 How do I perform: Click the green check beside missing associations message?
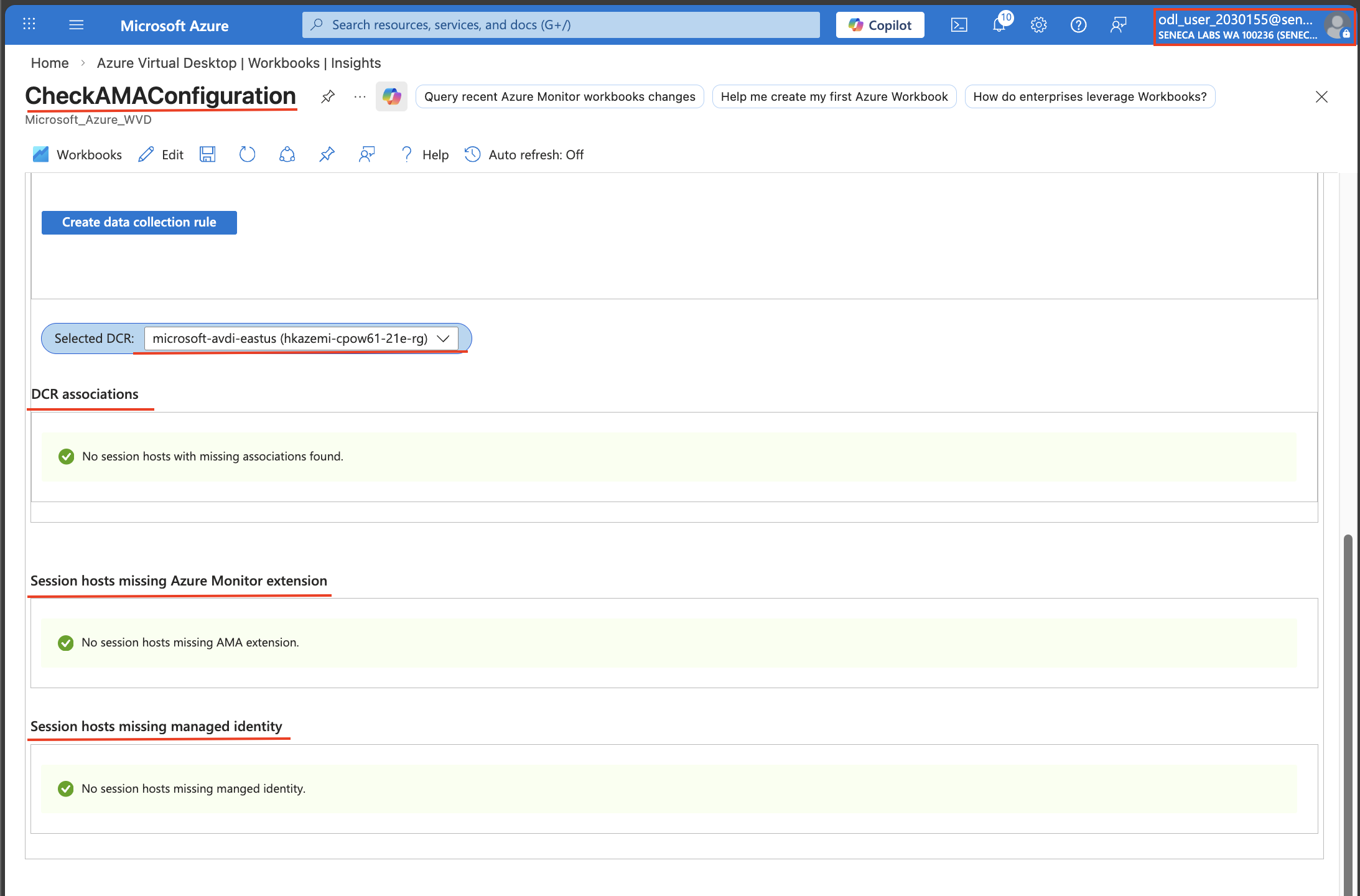[66, 457]
